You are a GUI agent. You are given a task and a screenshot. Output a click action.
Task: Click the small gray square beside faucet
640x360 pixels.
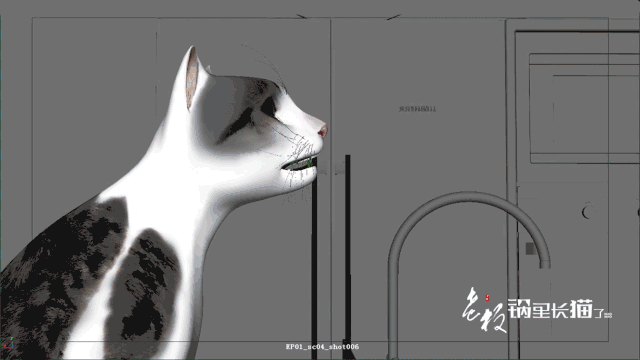click(531, 249)
